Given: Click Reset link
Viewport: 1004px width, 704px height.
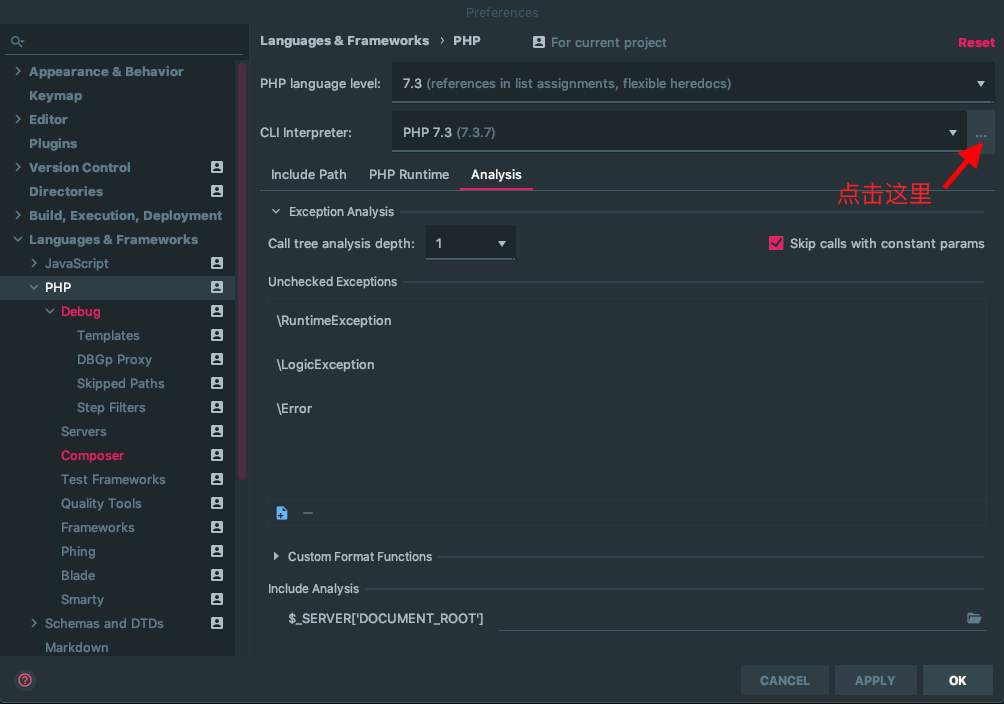Looking at the screenshot, I should (x=976, y=42).
